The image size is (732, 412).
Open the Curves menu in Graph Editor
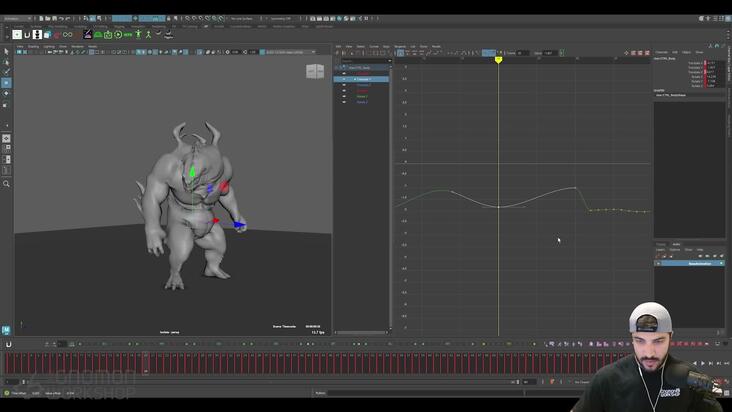[374, 47]
